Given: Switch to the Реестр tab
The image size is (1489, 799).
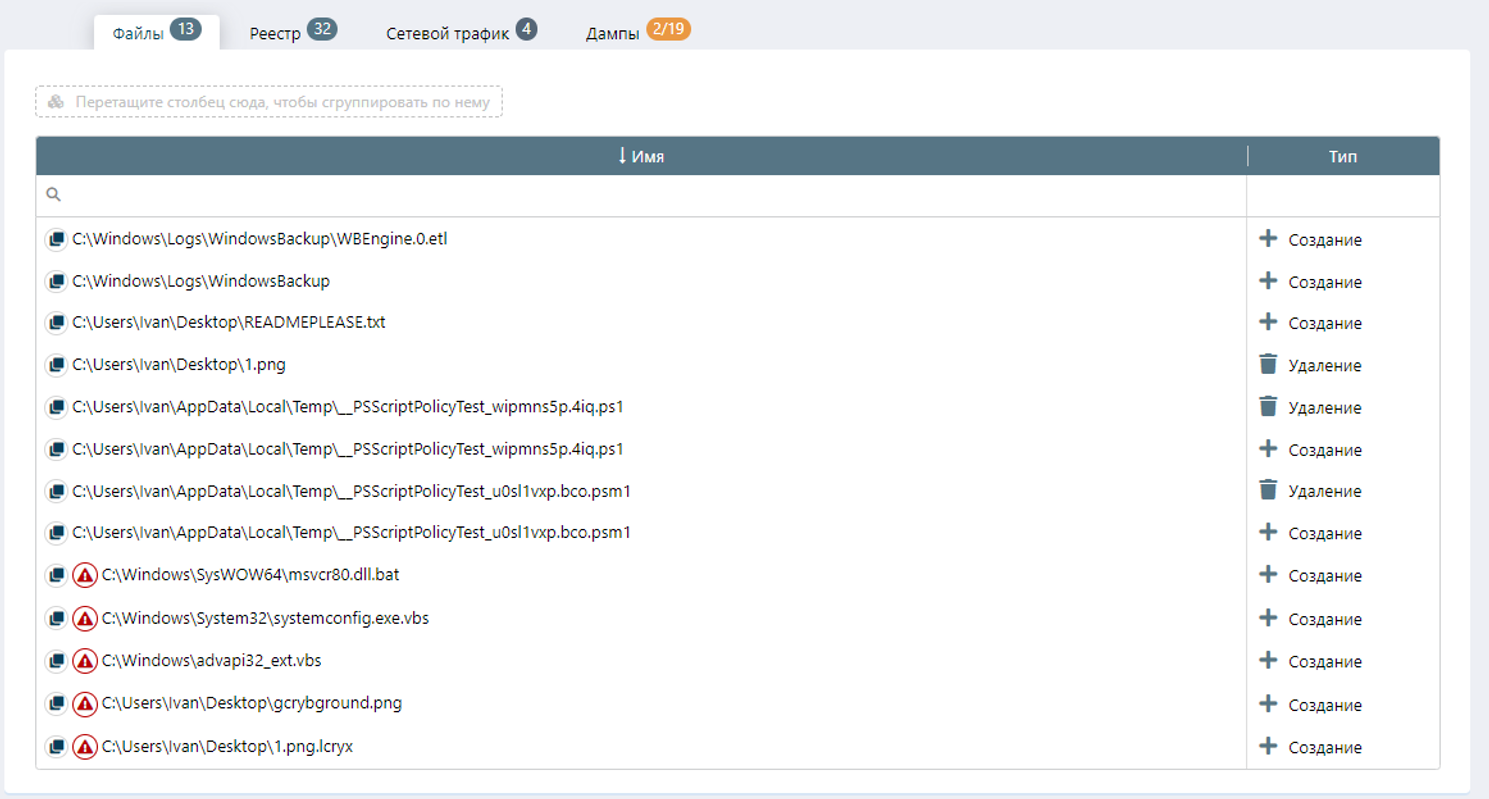Looking at the screenshot, I should 292,32.
